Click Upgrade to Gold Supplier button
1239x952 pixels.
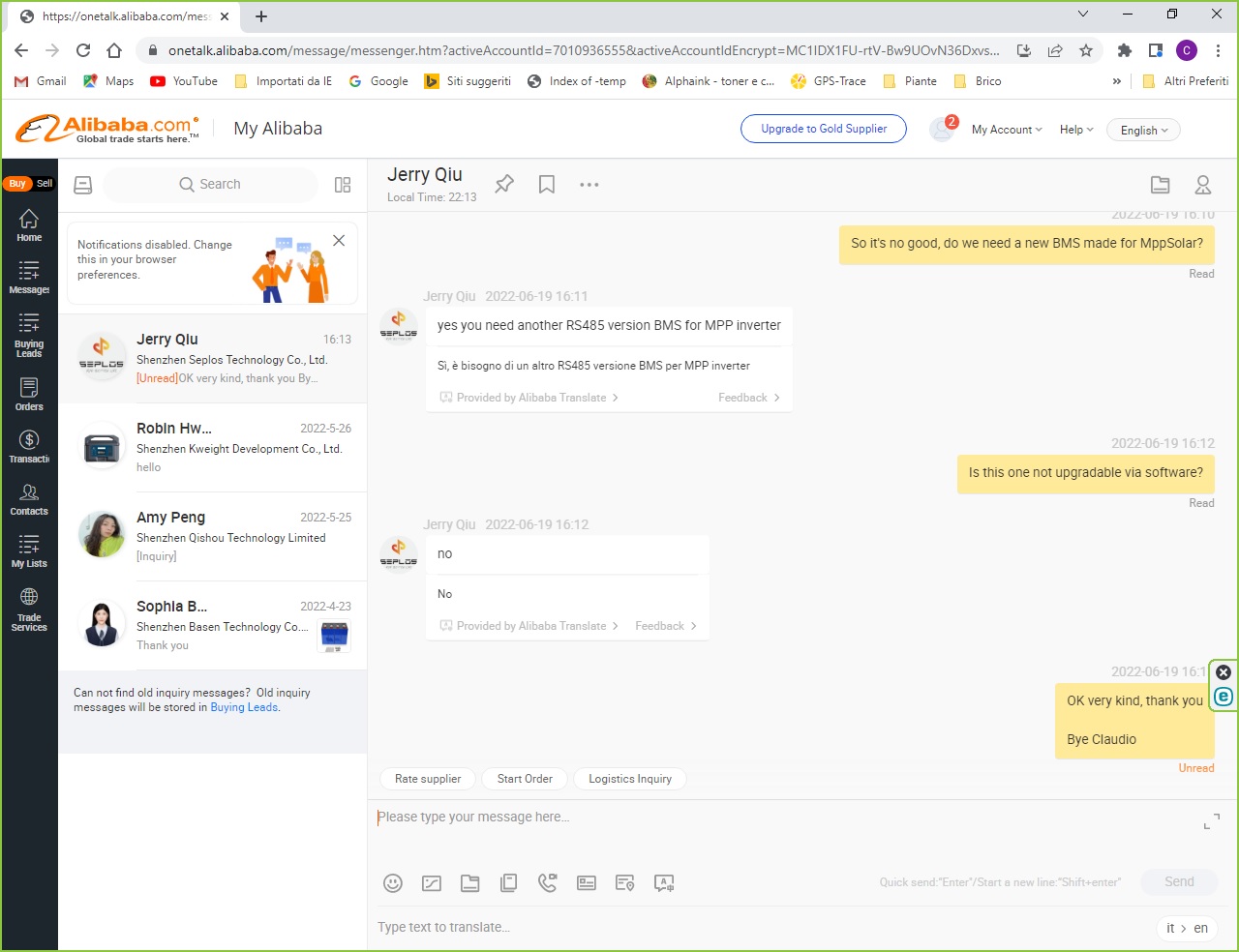(824, 129)
